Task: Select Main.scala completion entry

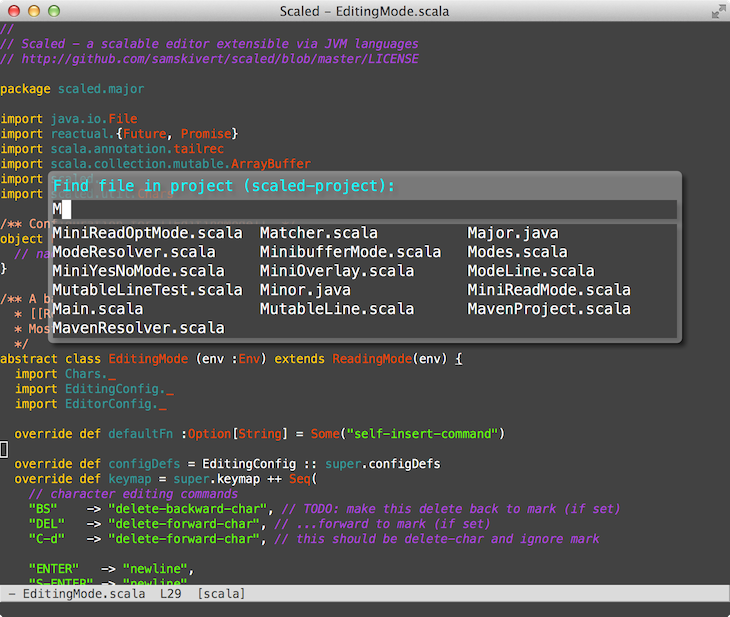Action: 98,309
